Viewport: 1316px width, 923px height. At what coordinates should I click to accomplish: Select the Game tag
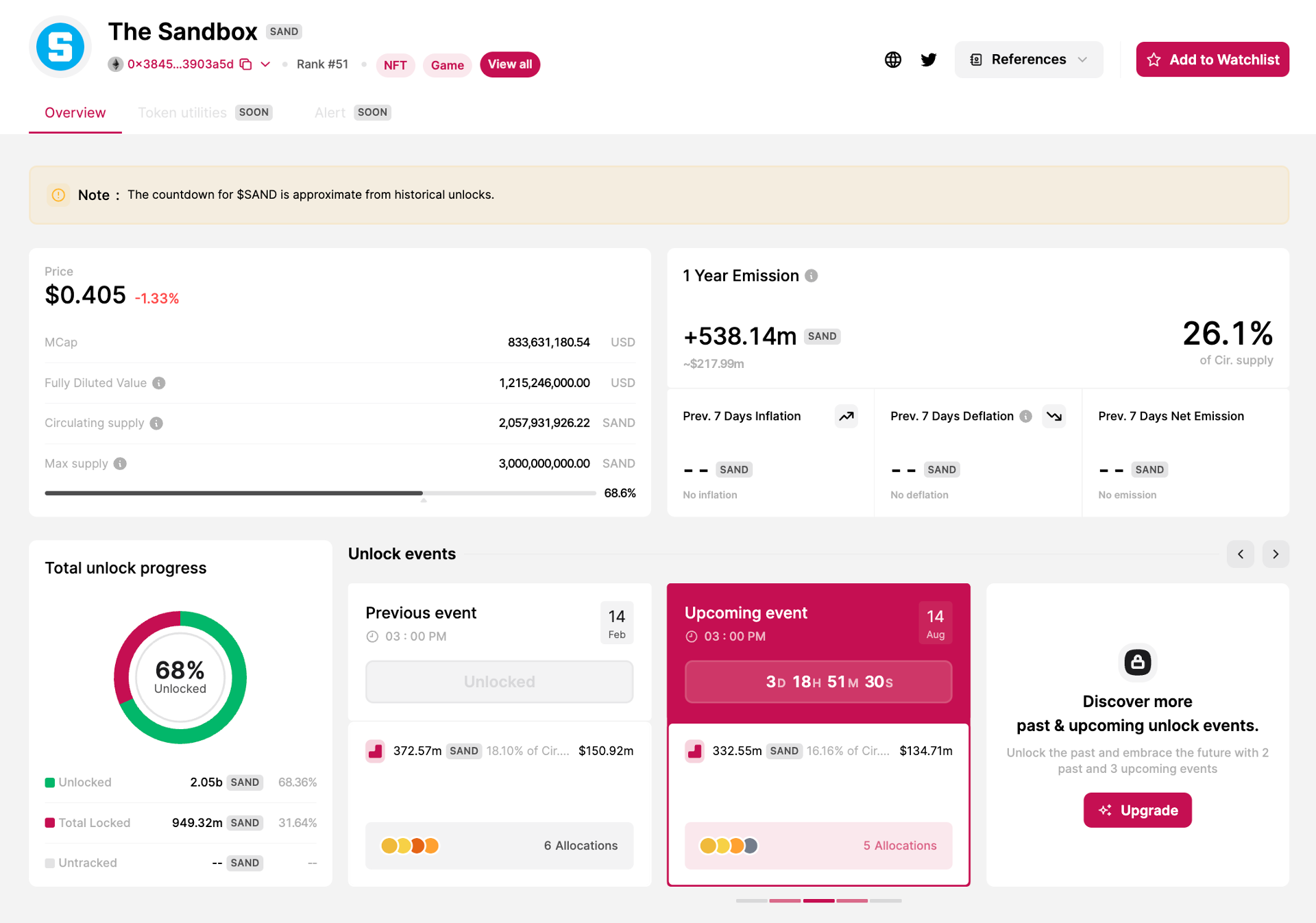pos(447,65)
